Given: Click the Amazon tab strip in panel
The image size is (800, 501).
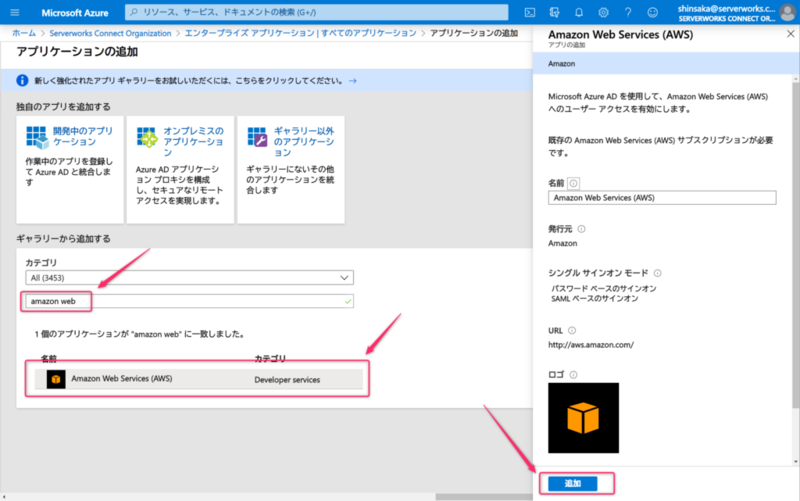Looking at the screenshot, I should (x=665, y=64).
